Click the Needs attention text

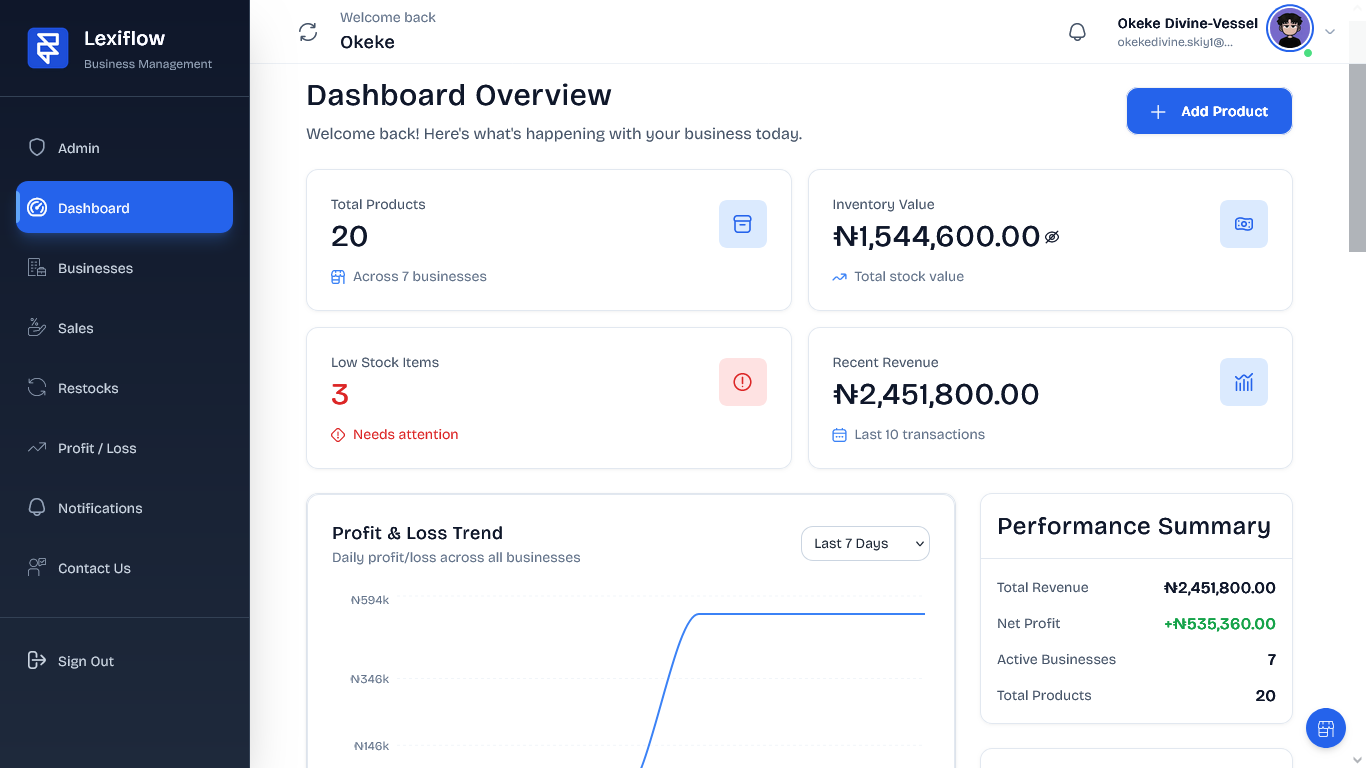point(405,435)
